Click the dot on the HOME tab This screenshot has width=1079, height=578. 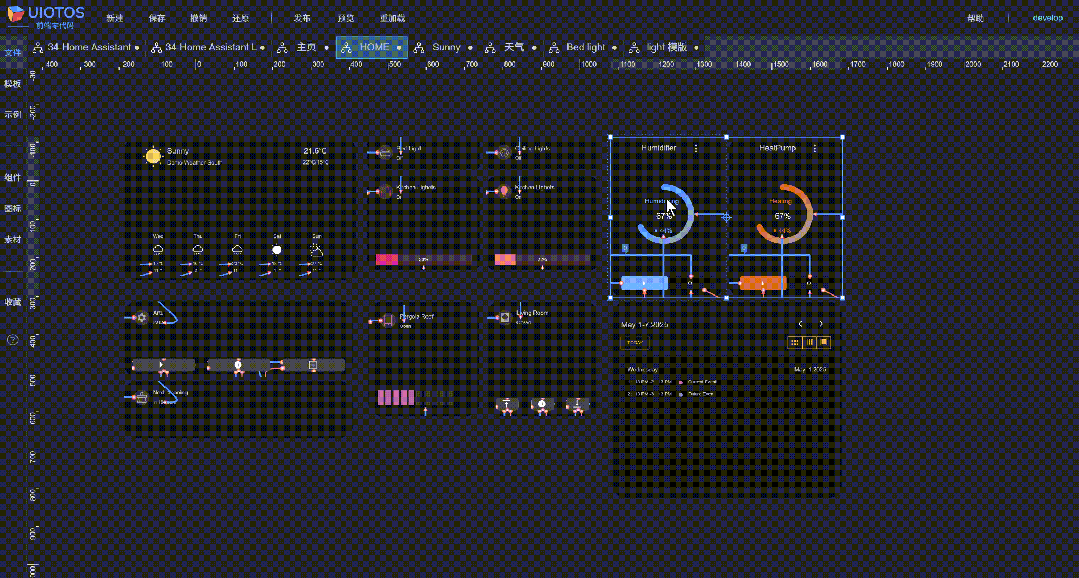pos(398,48)
